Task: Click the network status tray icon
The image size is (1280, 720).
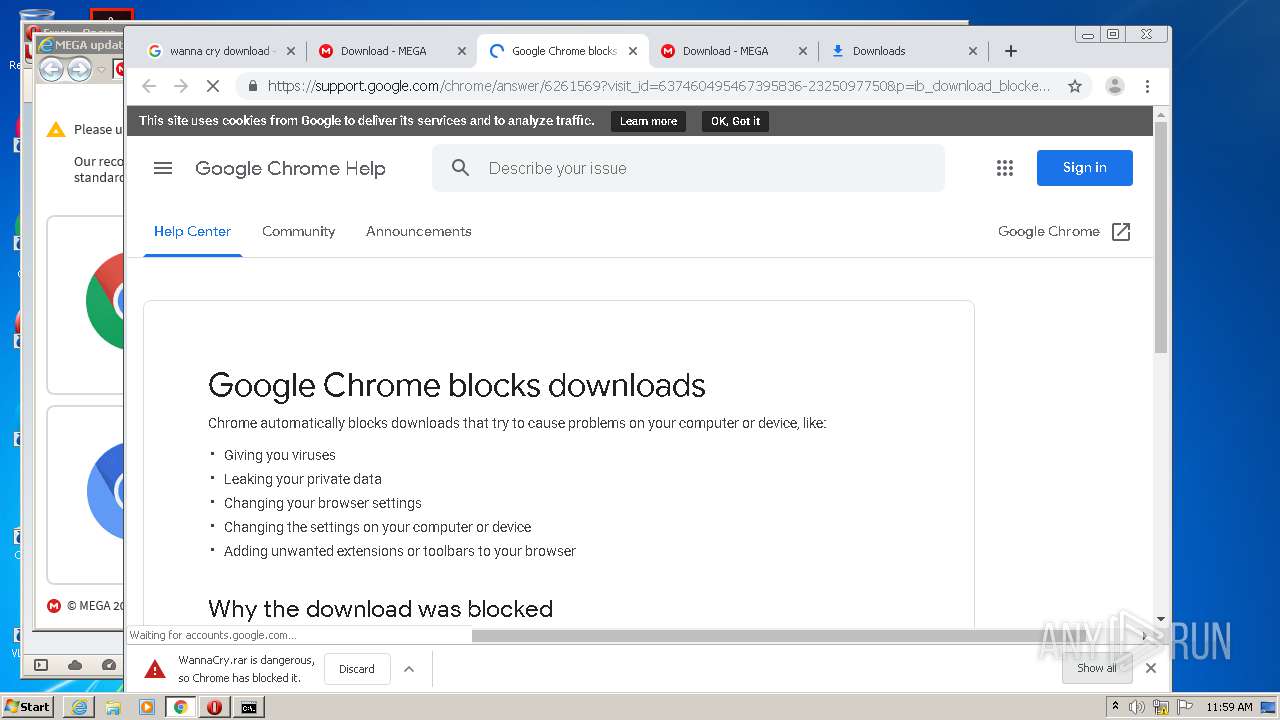Action: 1161,707
